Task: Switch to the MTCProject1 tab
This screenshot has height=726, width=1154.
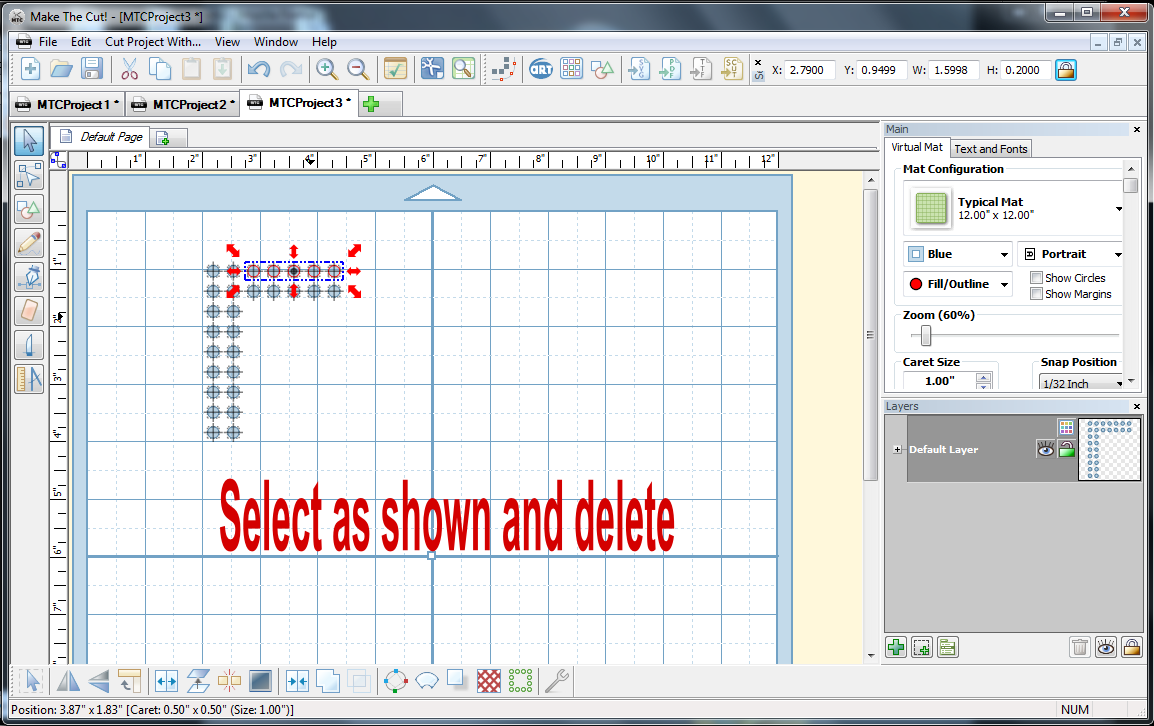Action: pos(68,105)
